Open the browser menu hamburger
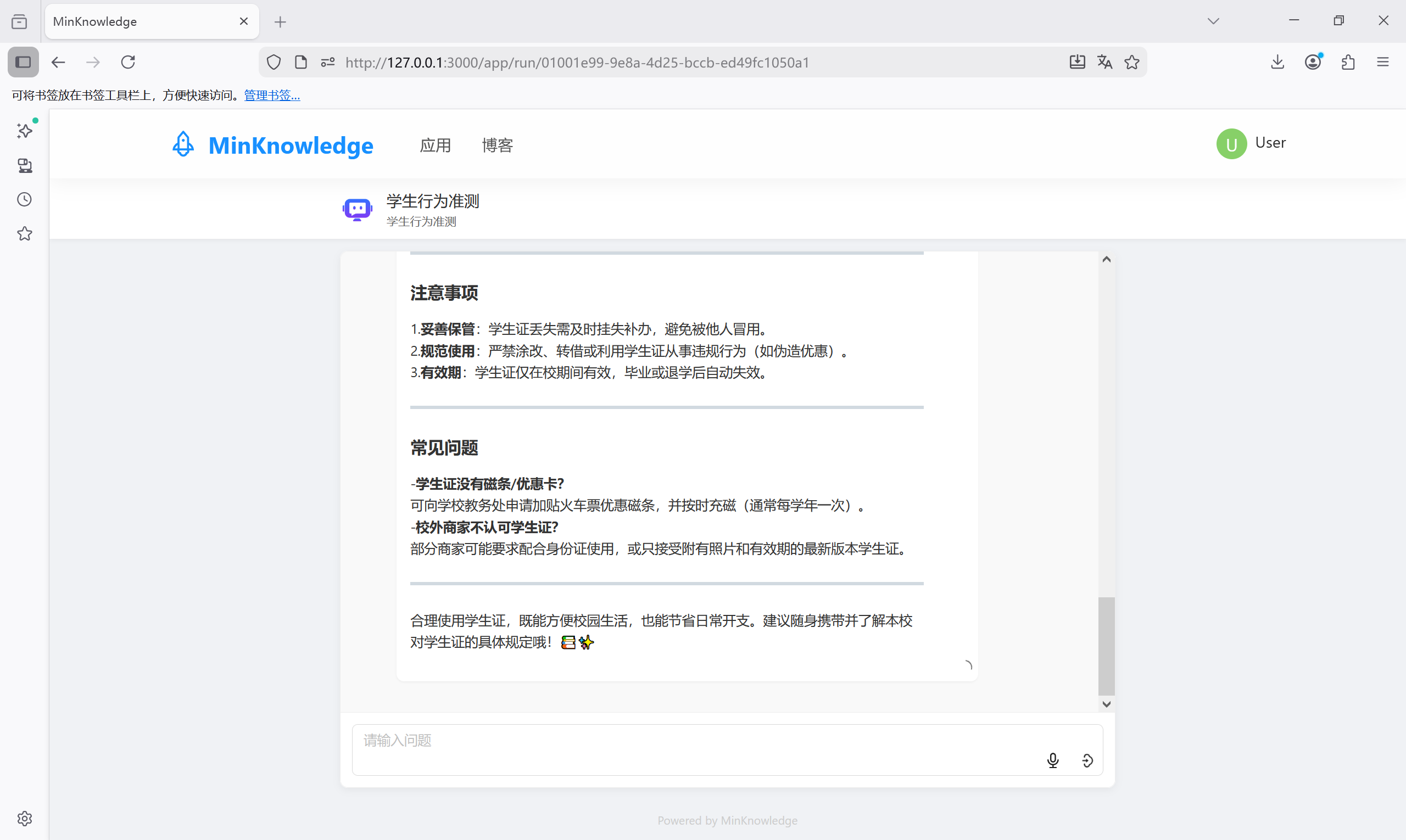Image resolution: width=1406 pixels, height=840 pixels. [x=1383, y=62]
